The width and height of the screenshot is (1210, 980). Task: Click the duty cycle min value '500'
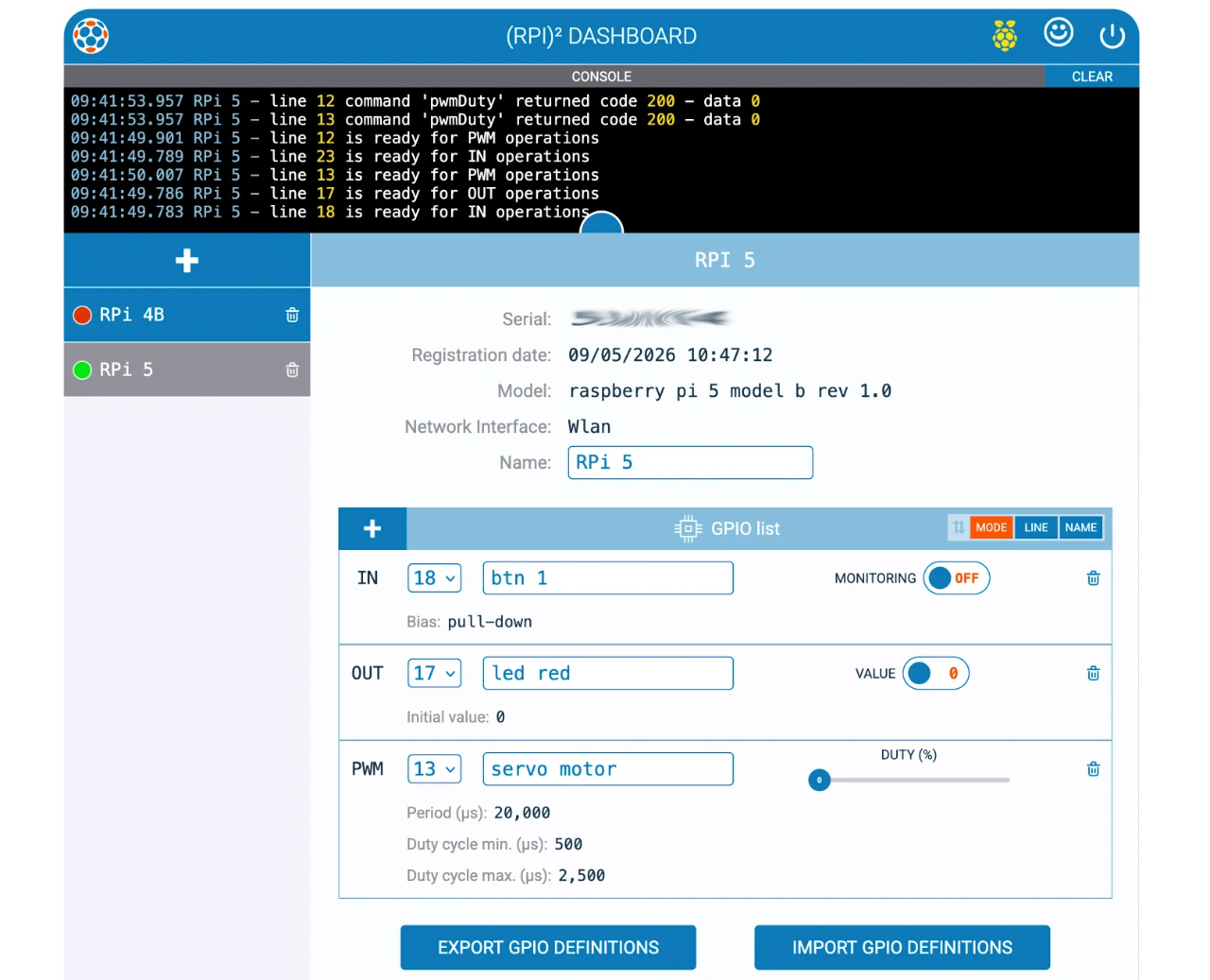pyautogui.click(x=568, y=844)
